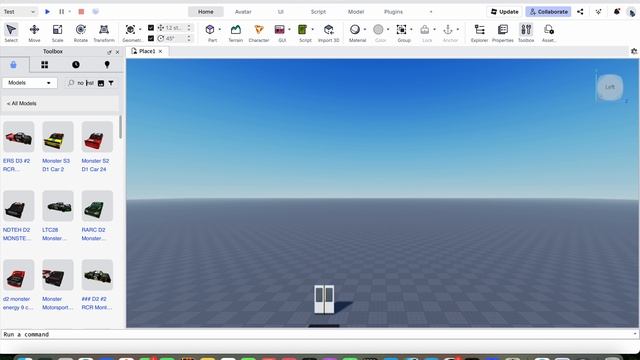
Task: Start playtest with the Play button
Action: pyautogui.click(x=47, y=12)
